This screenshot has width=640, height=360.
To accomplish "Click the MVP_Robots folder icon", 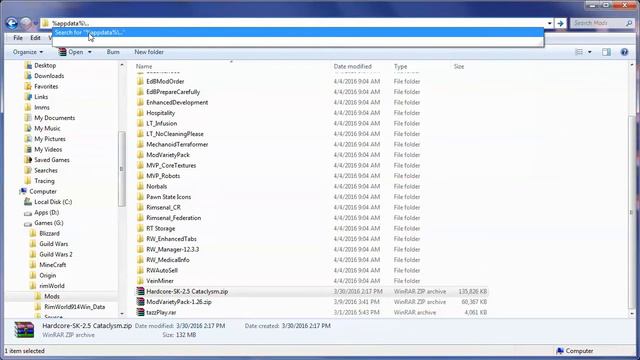I will click(x=140, y=176).
